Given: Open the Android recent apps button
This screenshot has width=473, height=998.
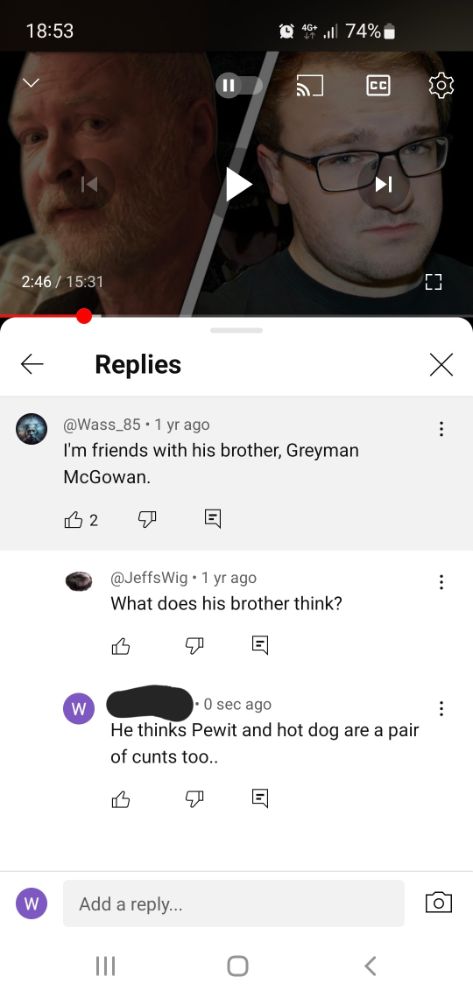Looking at the screenshot, I should [105, 966].
